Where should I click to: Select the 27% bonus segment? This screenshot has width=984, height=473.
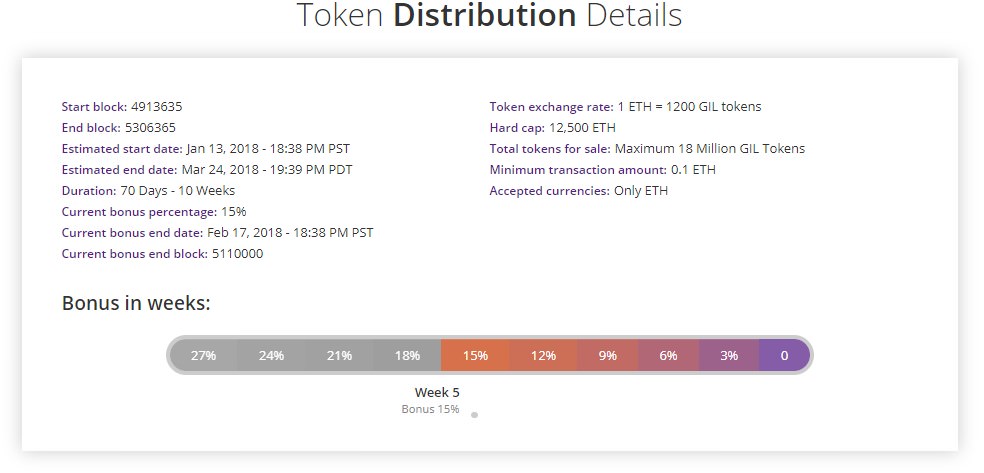tap(203, 355)
